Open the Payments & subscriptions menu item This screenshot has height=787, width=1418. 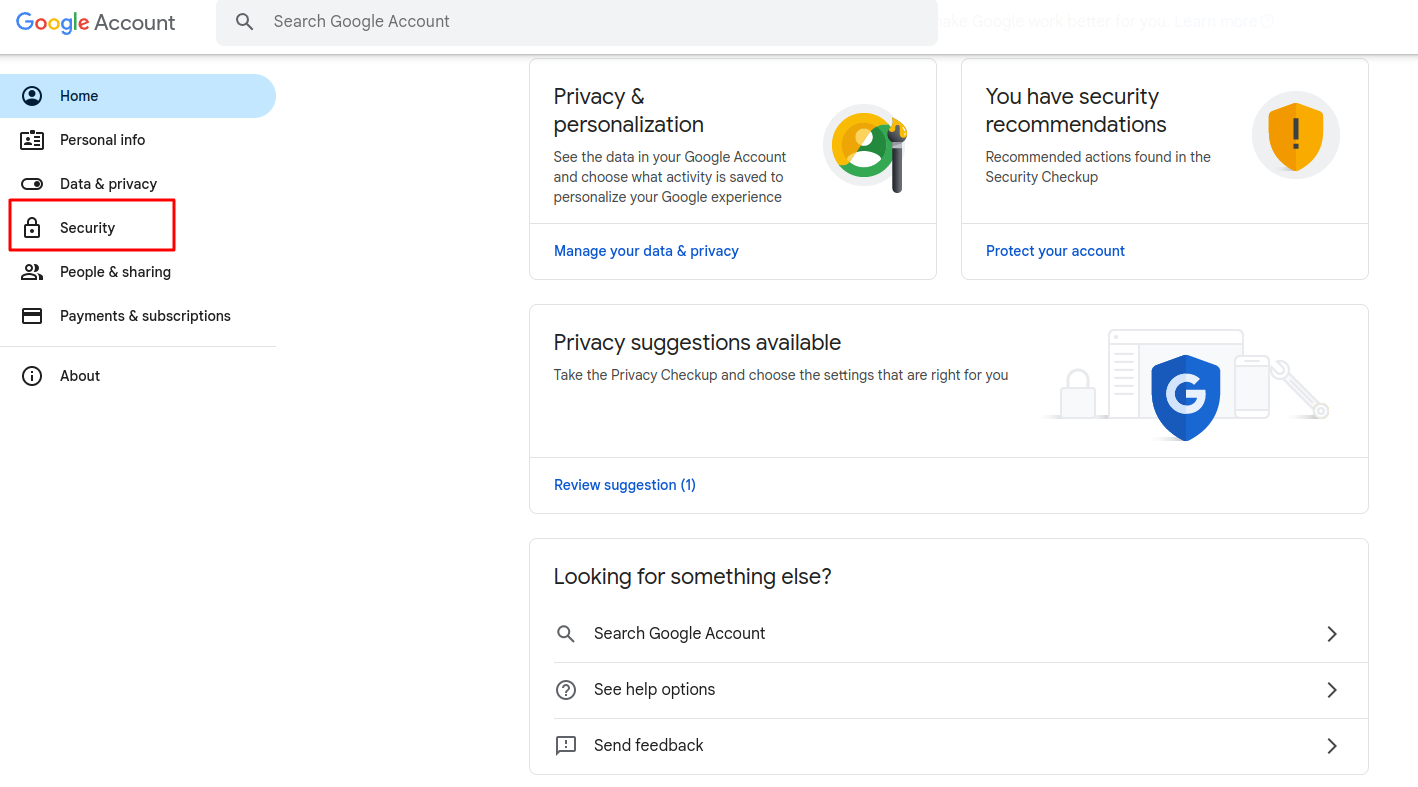coord(145,316)
